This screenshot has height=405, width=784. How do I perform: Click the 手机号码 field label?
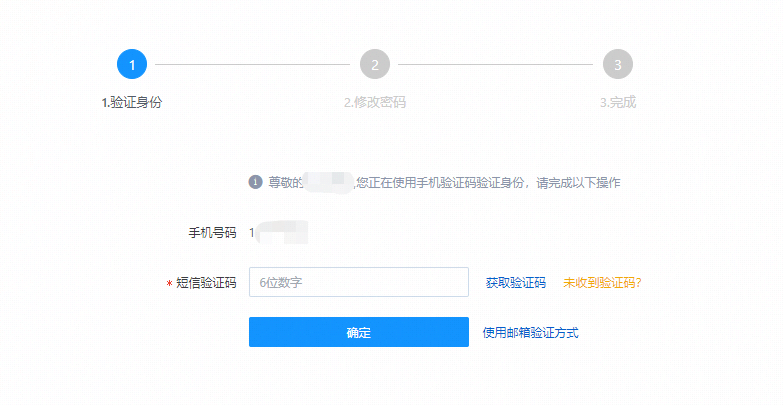pos(212,232)
